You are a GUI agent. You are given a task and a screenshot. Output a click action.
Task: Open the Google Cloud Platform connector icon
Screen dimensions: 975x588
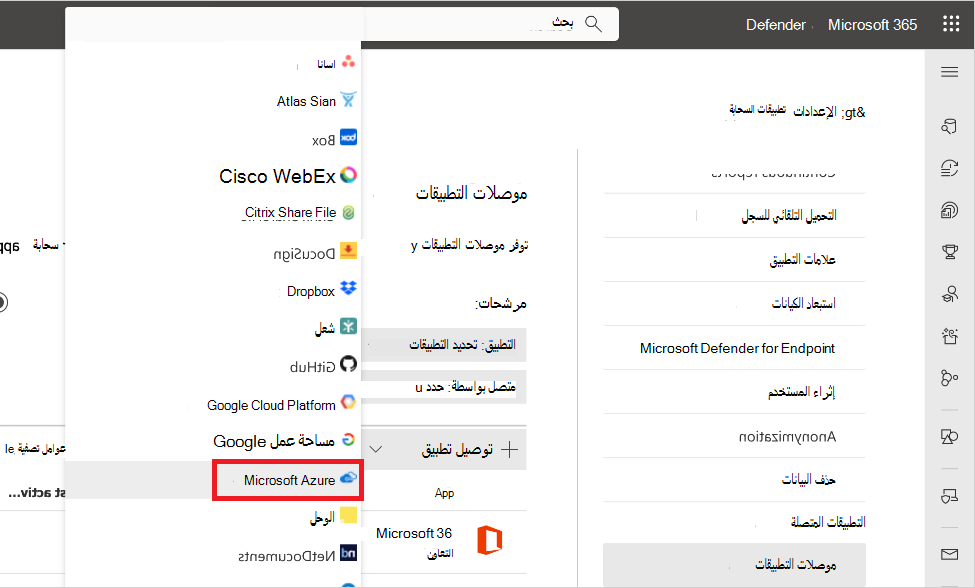(x=348, y=402)
